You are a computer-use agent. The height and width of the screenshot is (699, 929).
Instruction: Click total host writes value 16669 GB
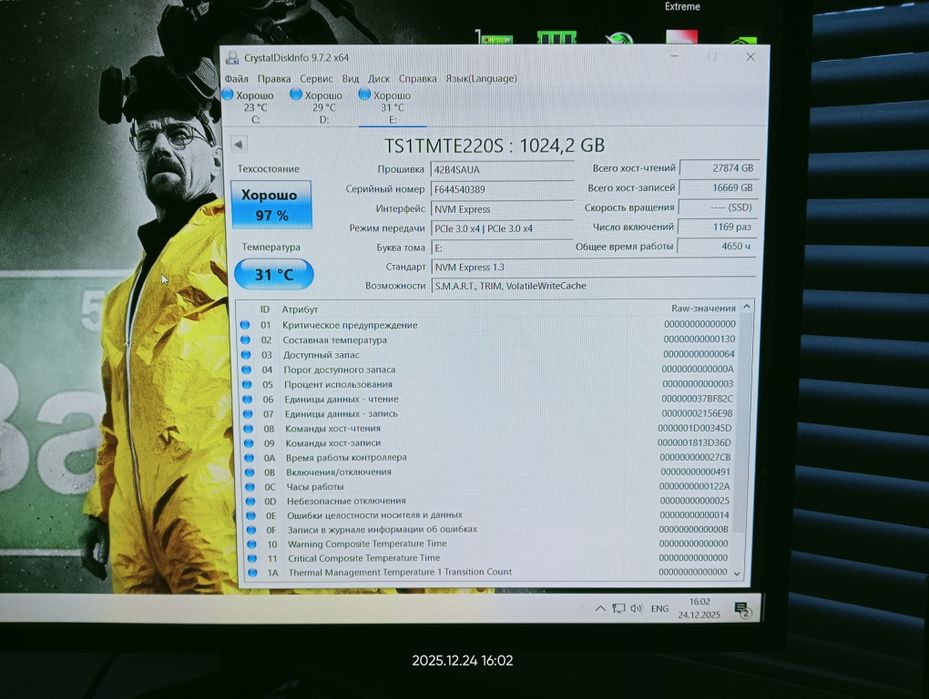coord(718,188)
